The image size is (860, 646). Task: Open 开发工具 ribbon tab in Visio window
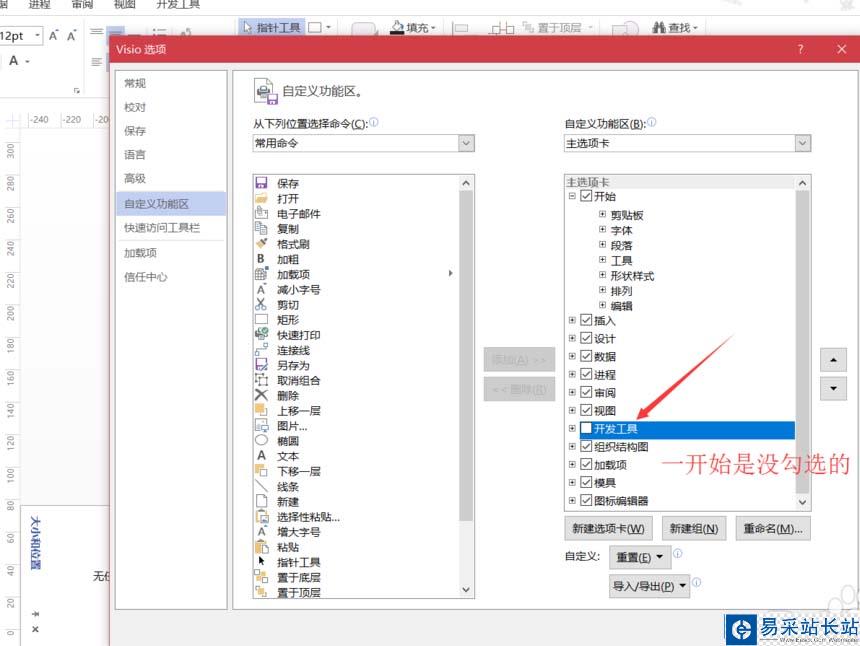pos(178,5)
